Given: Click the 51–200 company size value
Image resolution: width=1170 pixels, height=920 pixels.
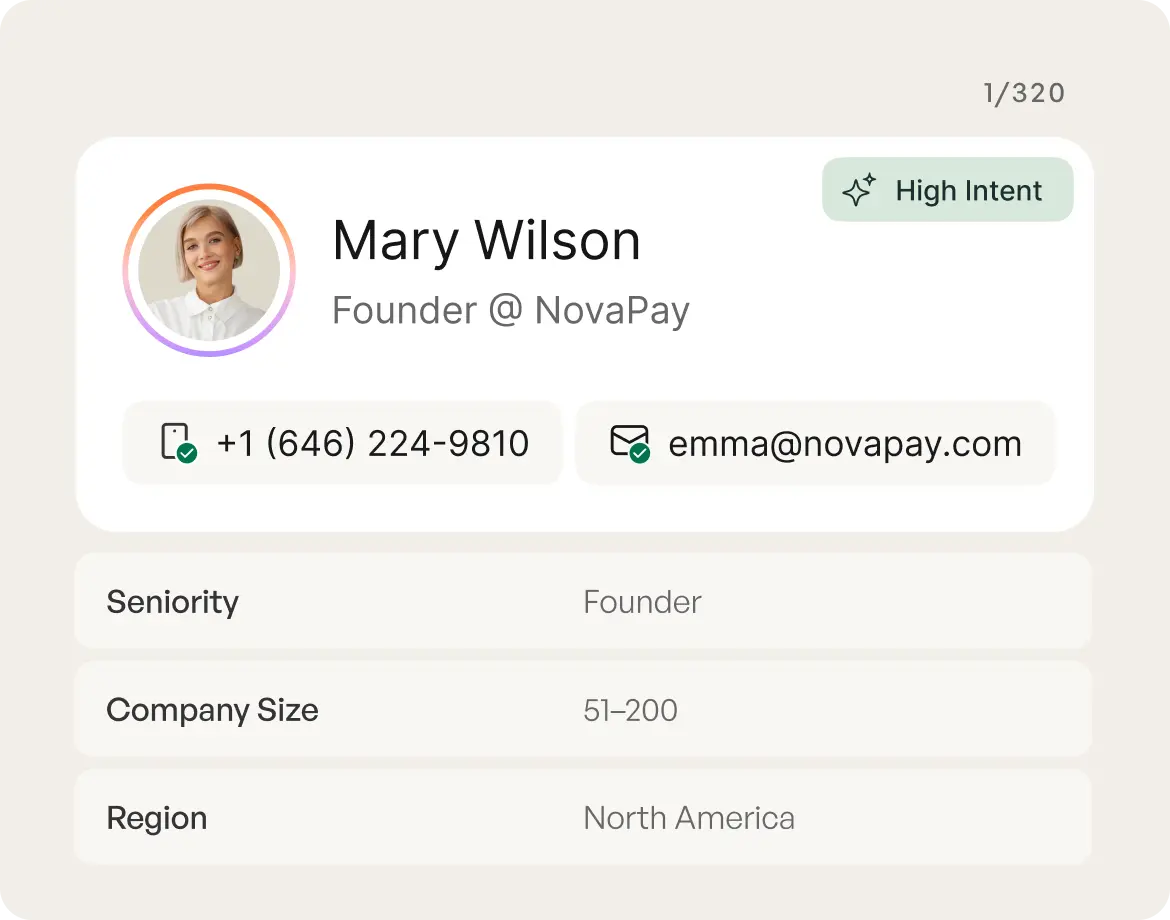Looking at the screenshot, I should click(630, 710).
